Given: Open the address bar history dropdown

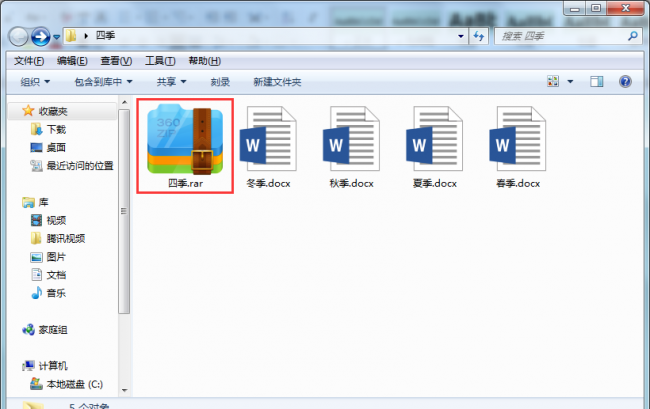Looking at the screenshot, I should coord(461,36).
